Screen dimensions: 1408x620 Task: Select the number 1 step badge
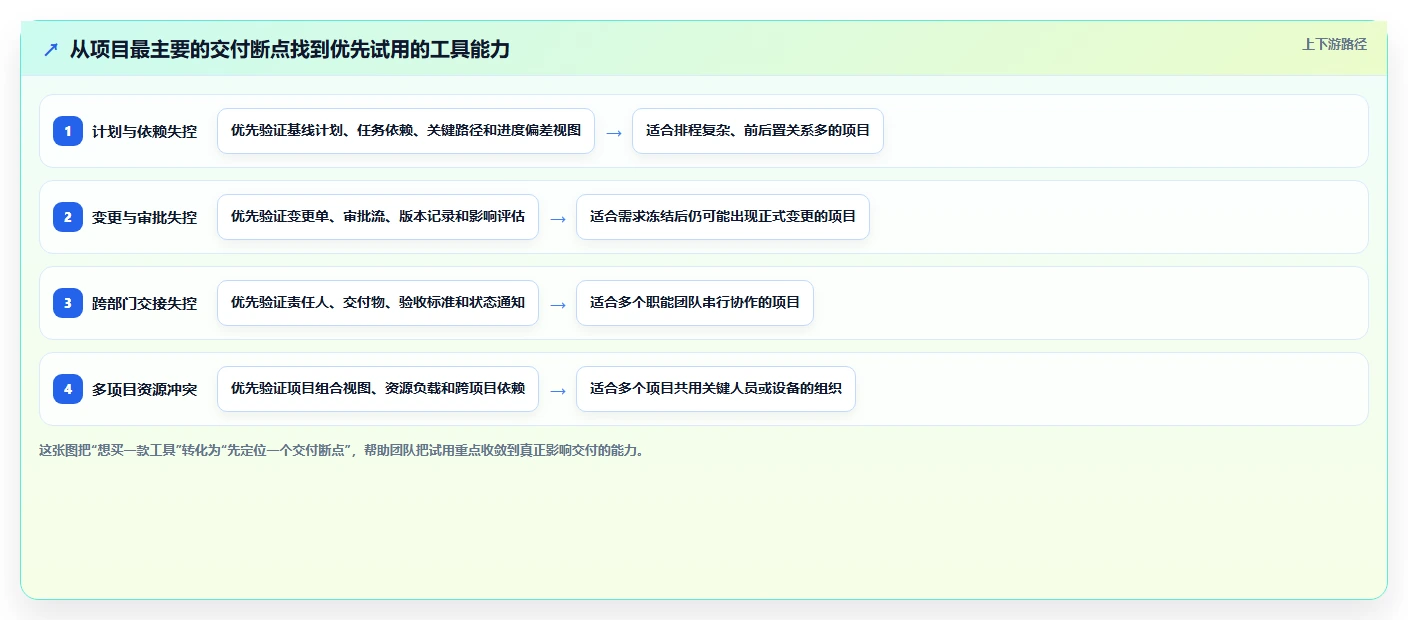[x=68, y=131]
